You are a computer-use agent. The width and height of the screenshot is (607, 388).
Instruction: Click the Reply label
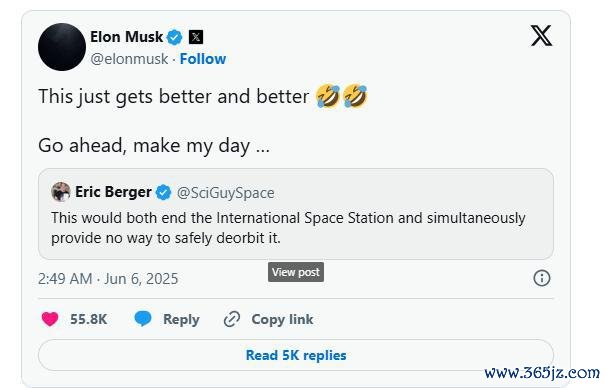pos(181,319)
